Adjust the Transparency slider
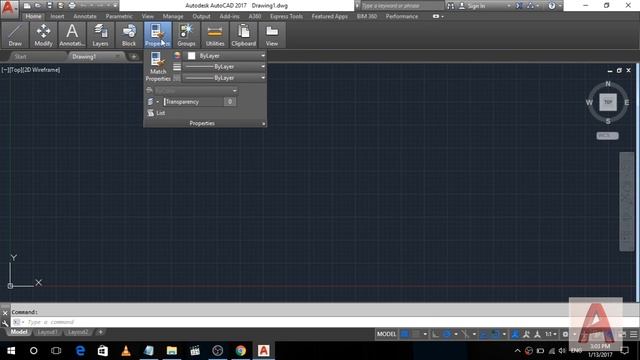The width and height of the screenshot is (640, 360). point(194,102)
